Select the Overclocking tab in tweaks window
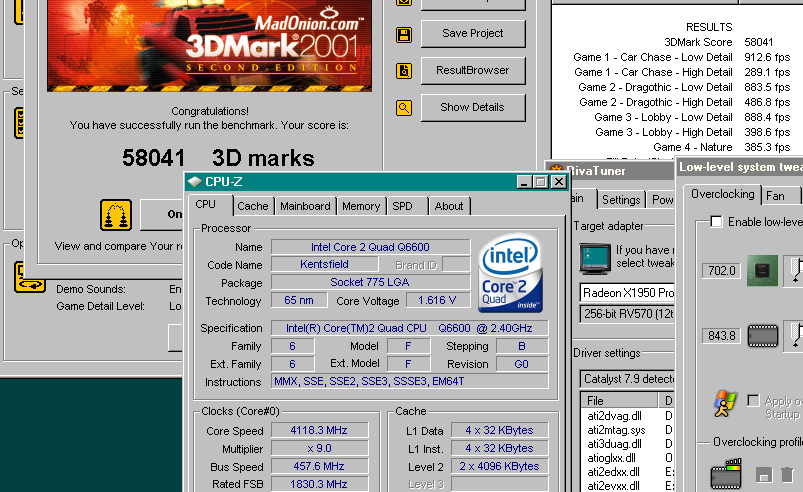The height and width of the screenshot is (492, 803). 723,194
